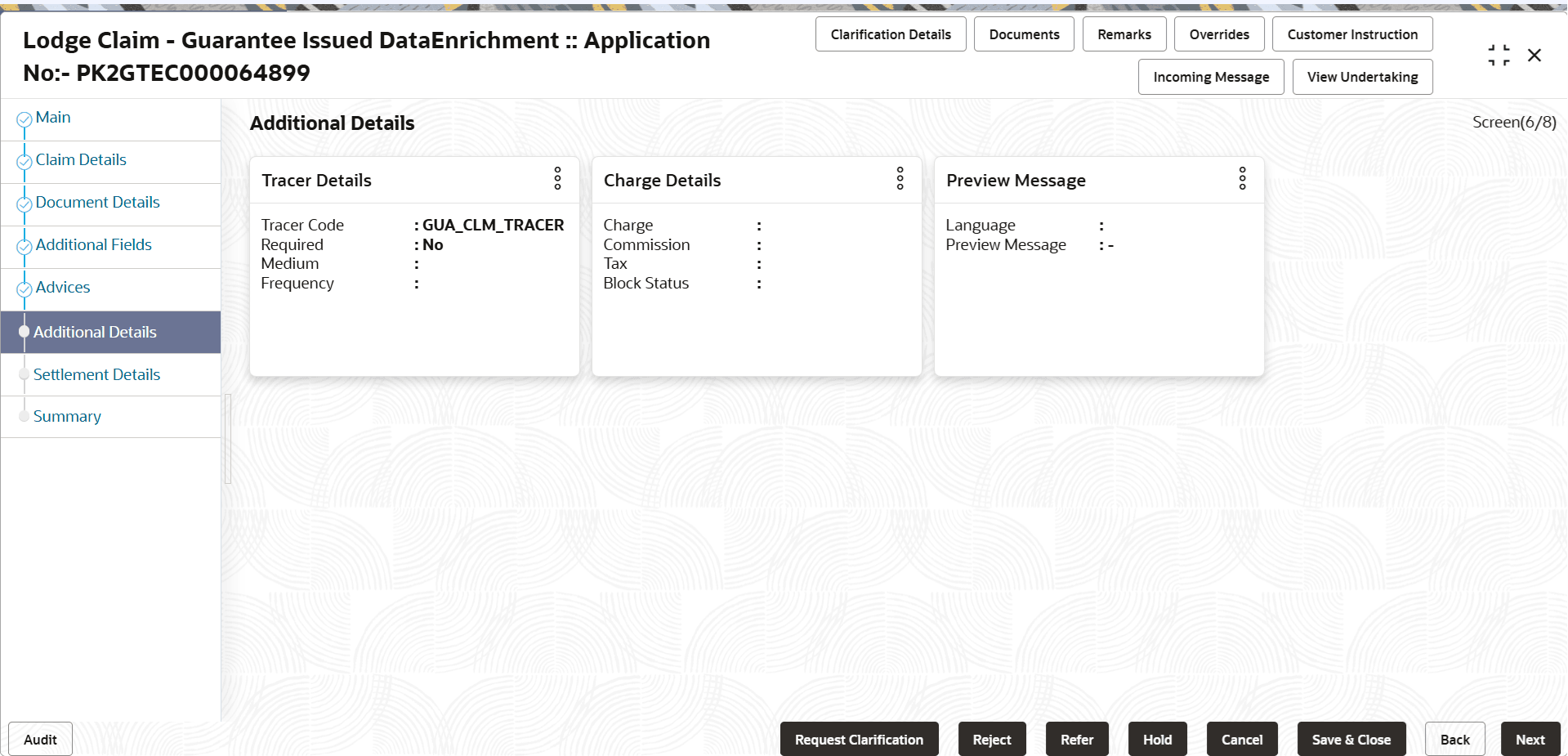The height and width of the screenshot is (756, 1568).
Task: Click the Main step checkmark icon
Action: (25, 120)
